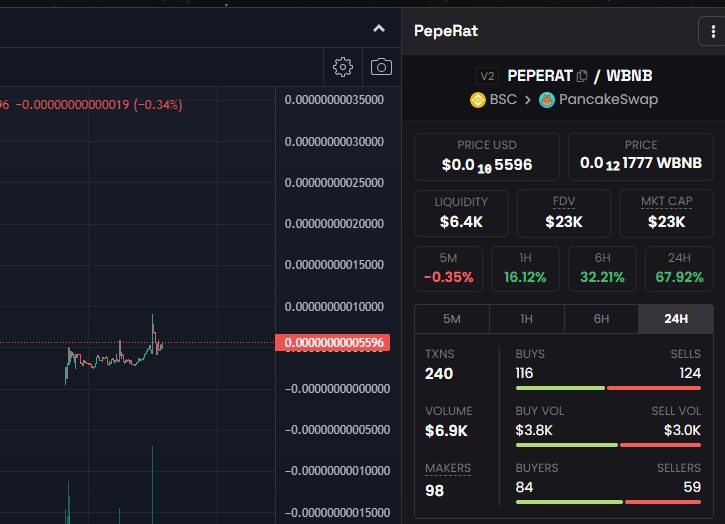The height and width of the screenshot is (524, 725).
Task: Click the current price label 0.0000000005596
Action: coord(333,343)
